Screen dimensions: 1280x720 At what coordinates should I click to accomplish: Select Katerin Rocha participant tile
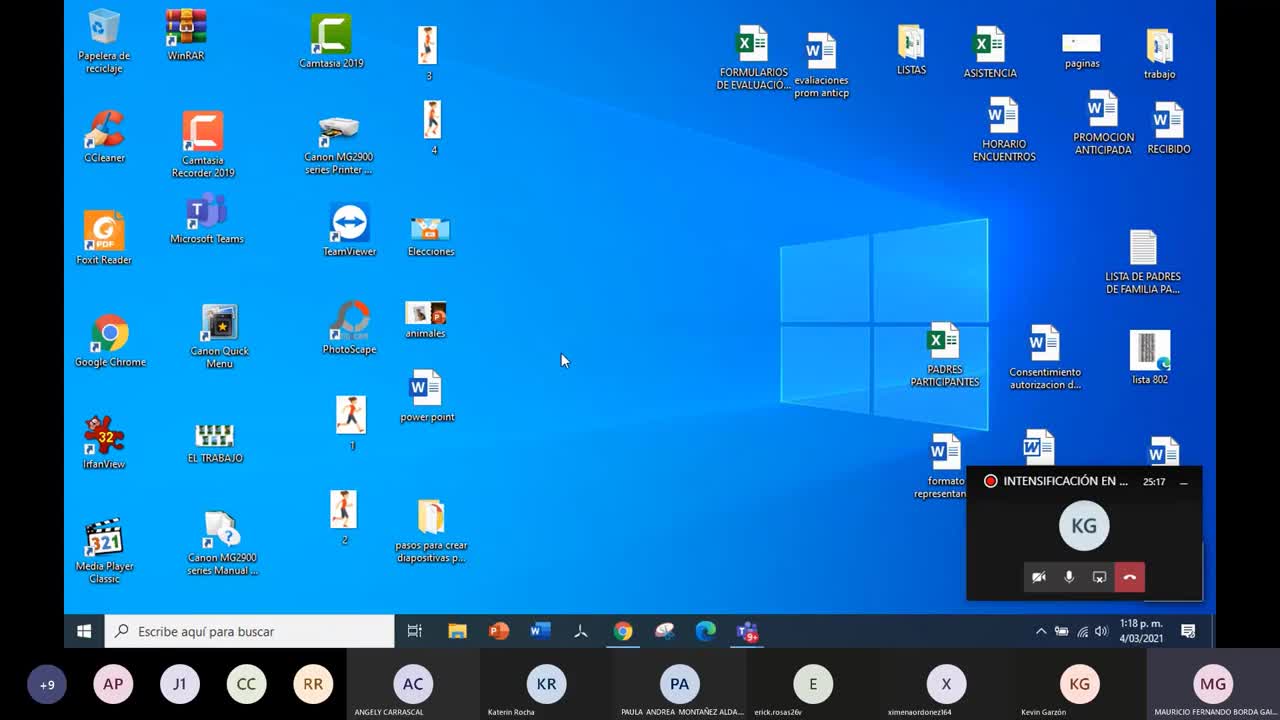546,685
